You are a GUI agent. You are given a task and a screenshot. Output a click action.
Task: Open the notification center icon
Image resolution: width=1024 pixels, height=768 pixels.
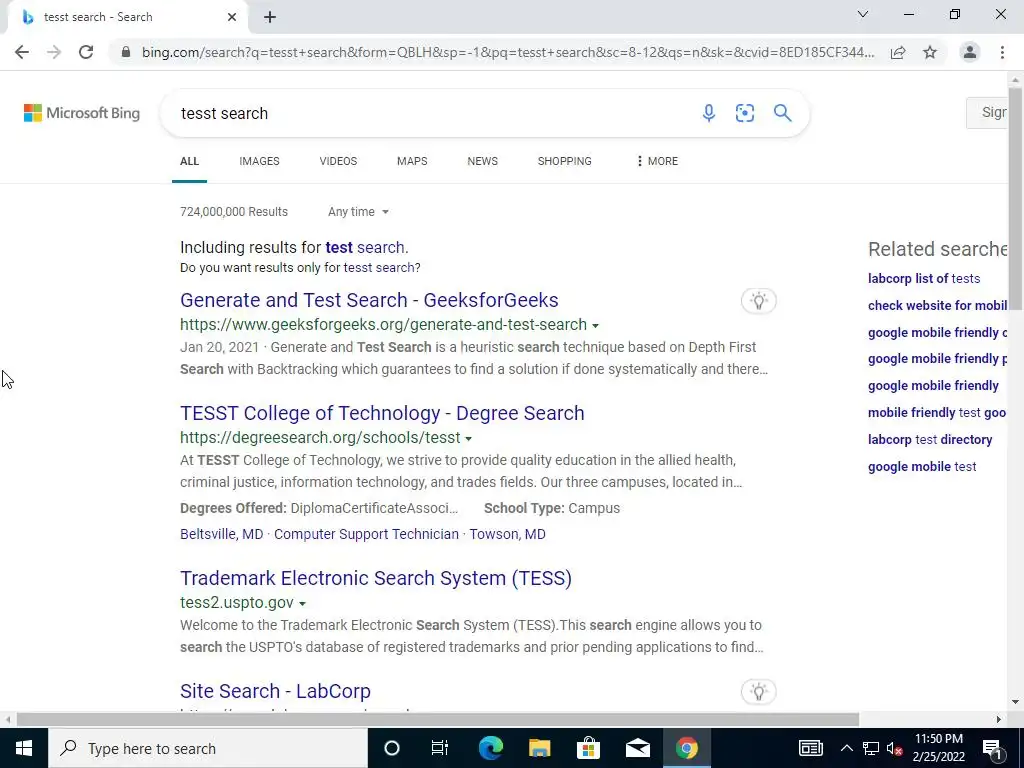coord(992,748)
